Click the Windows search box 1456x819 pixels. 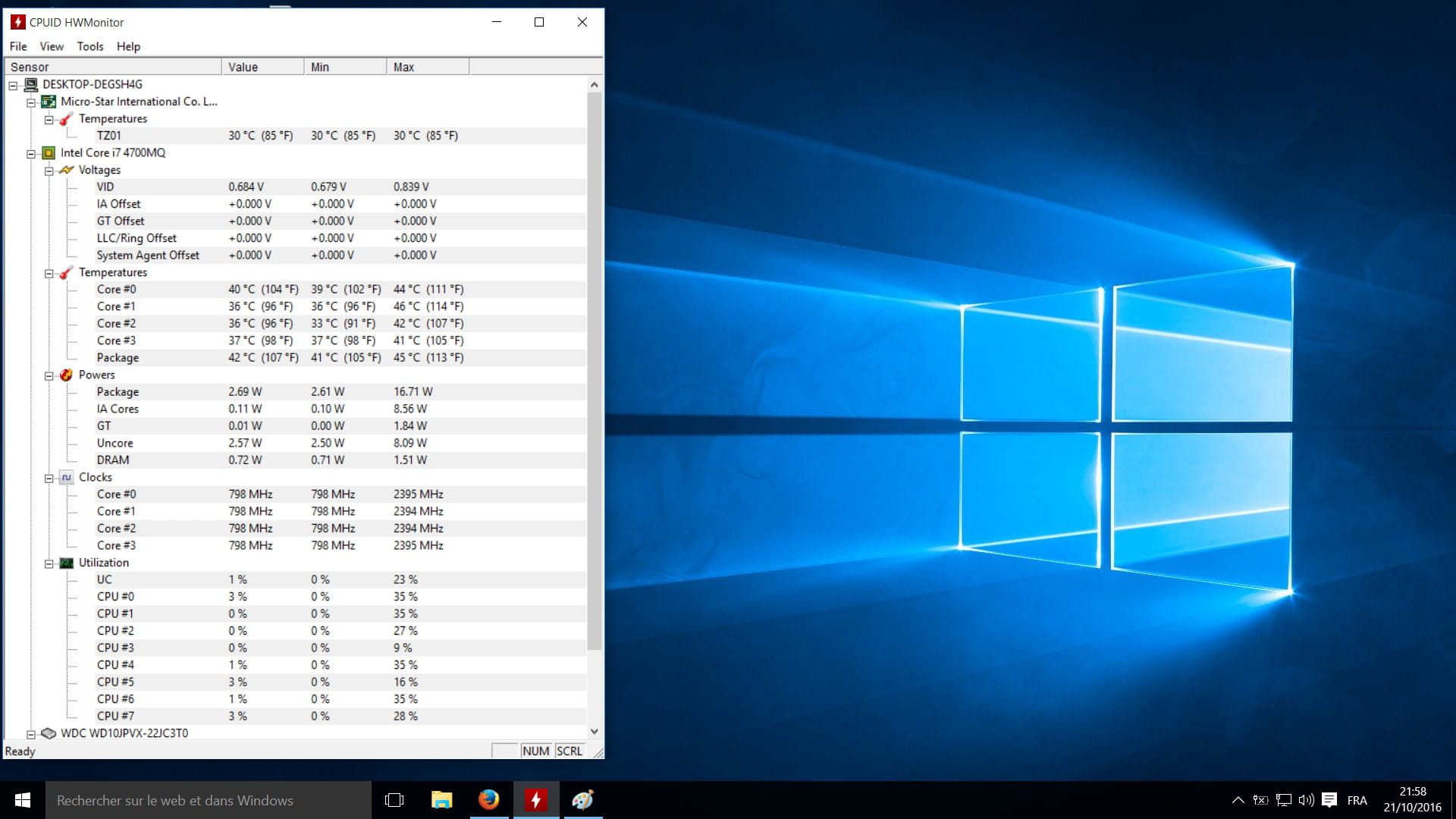[209, 800]
